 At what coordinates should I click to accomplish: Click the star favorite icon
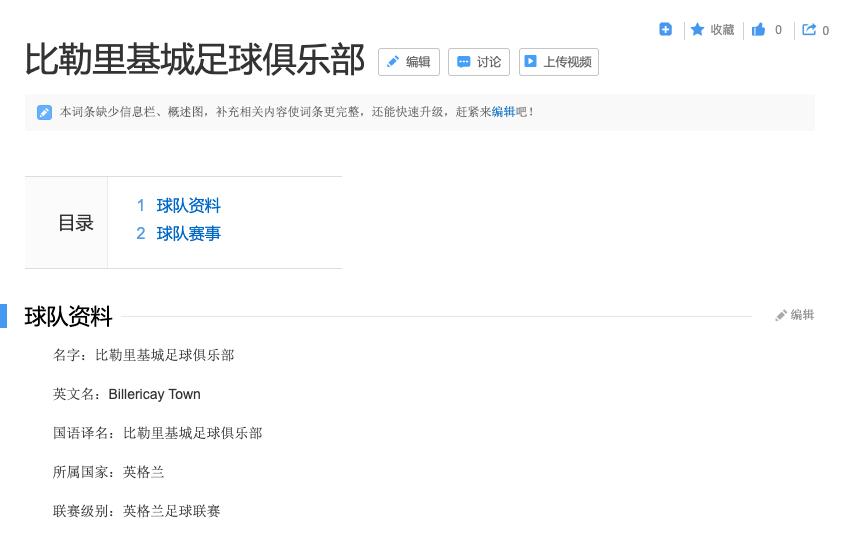tap(697, 29)
